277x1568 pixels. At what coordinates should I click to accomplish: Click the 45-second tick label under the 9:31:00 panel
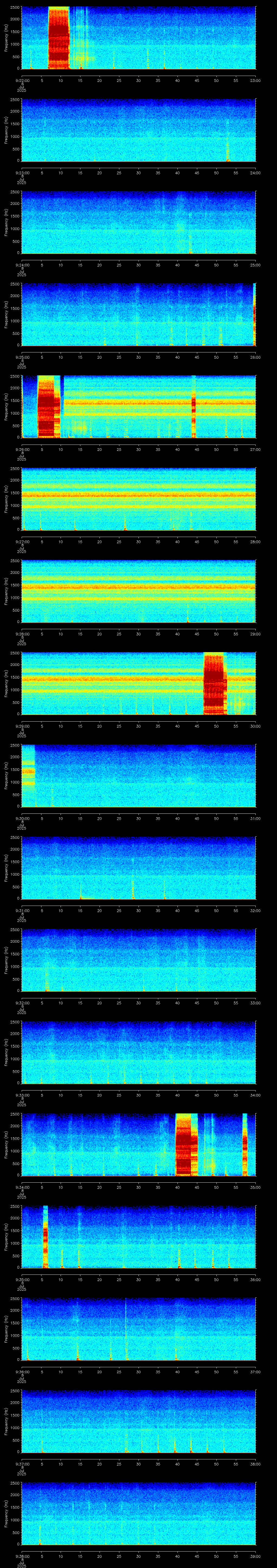[x=197, y=910]
